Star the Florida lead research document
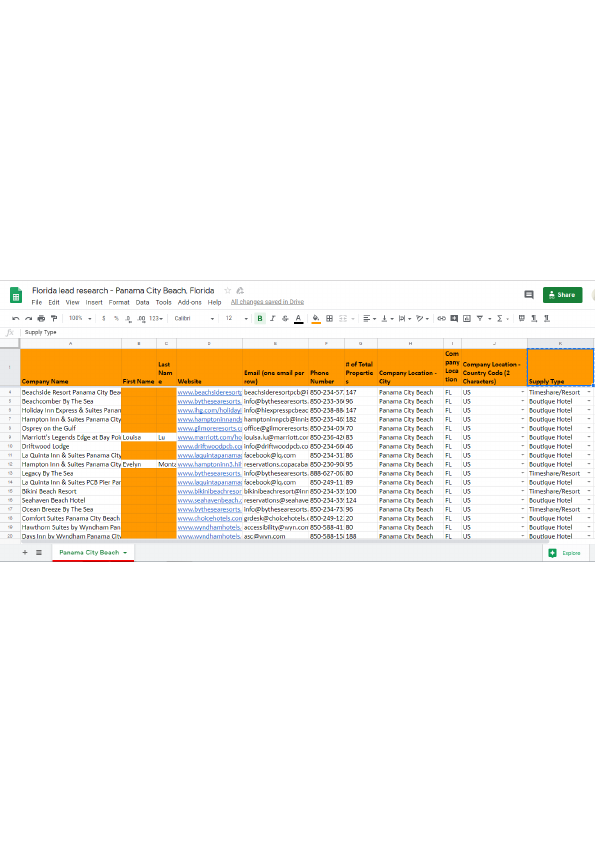Screen dimensions: 595x842 [x=228, y=291]
